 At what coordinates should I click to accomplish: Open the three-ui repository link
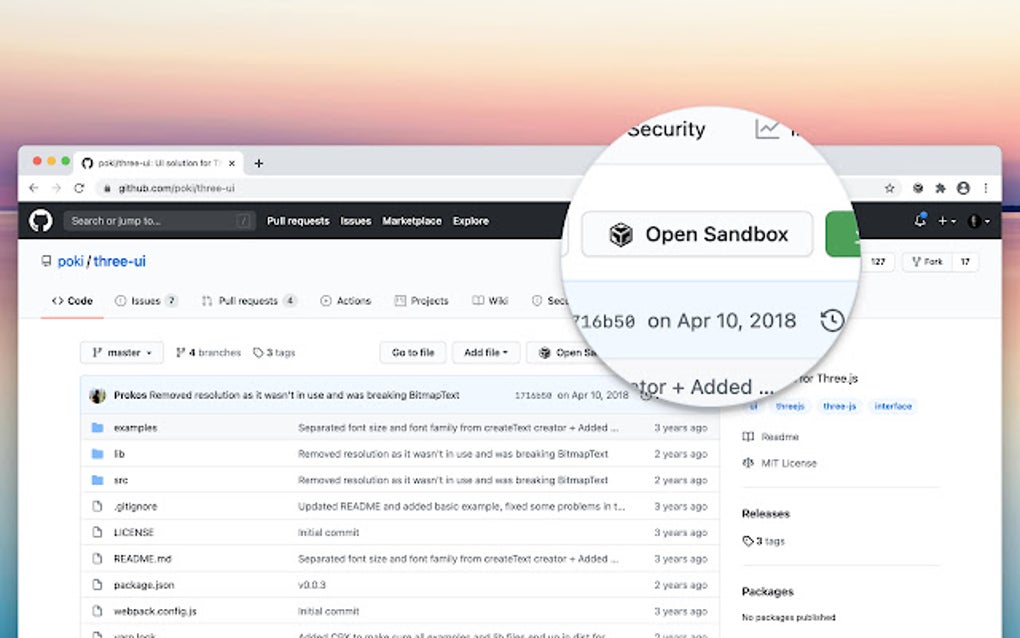coord(120,261)
